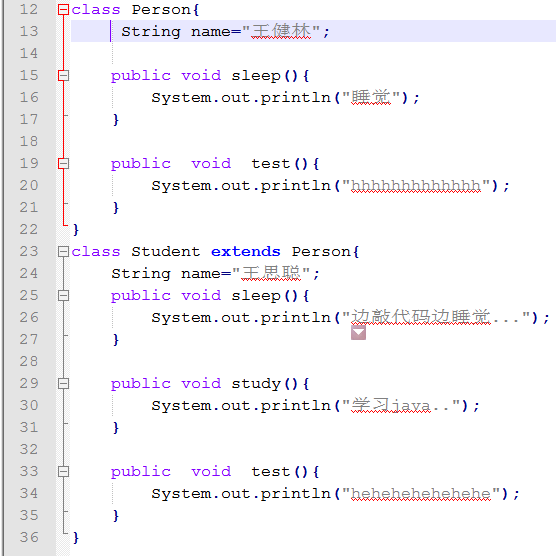Screen dimensions: 556x556
Task: Click the method name study on line 29
Action: [x=256, y=384]
